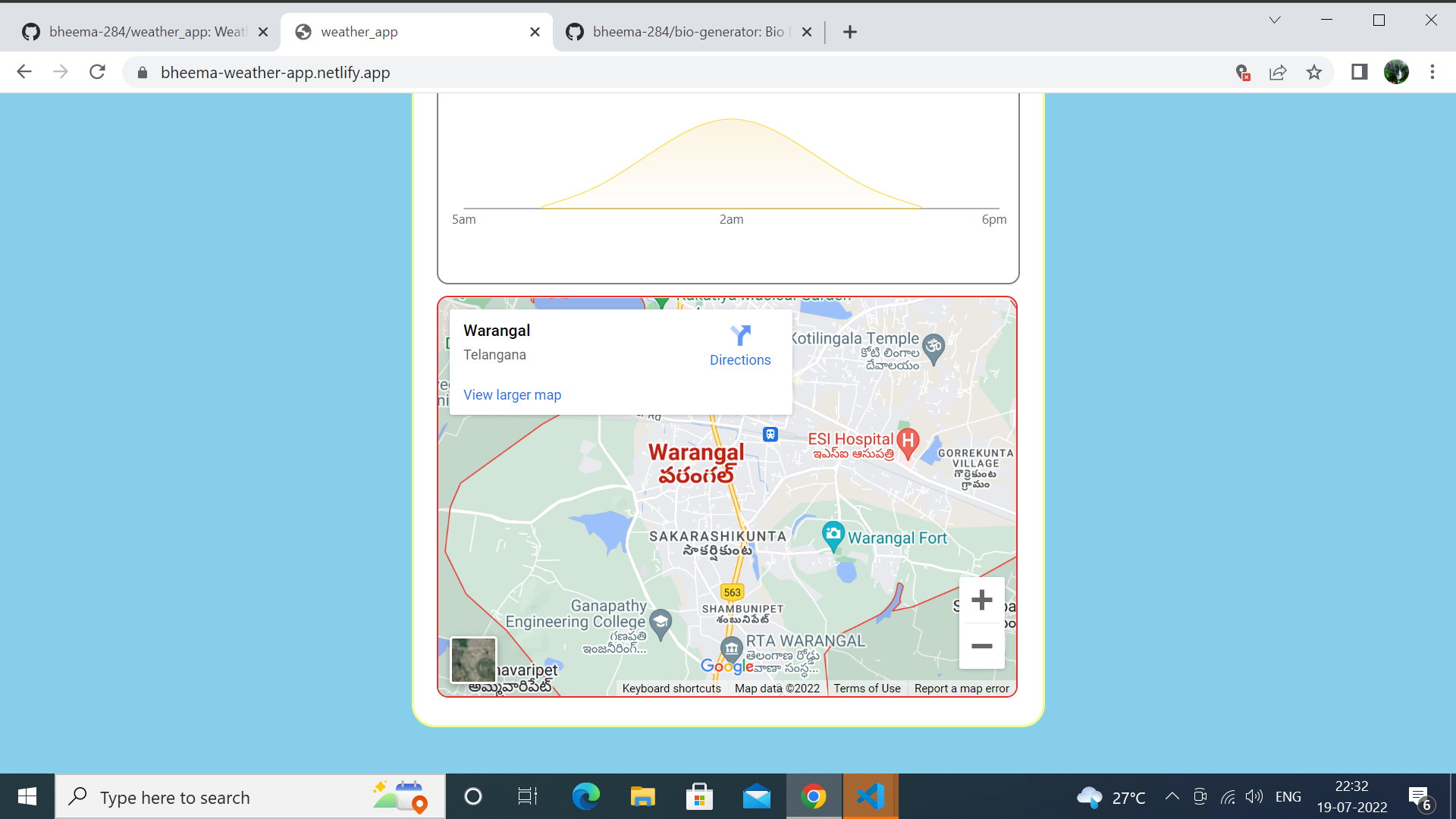Image resolution: width=1456 pixels, height=819 pixels.
Task: Switch to Visual Studio Code
Action: click(x=871, y=796)
